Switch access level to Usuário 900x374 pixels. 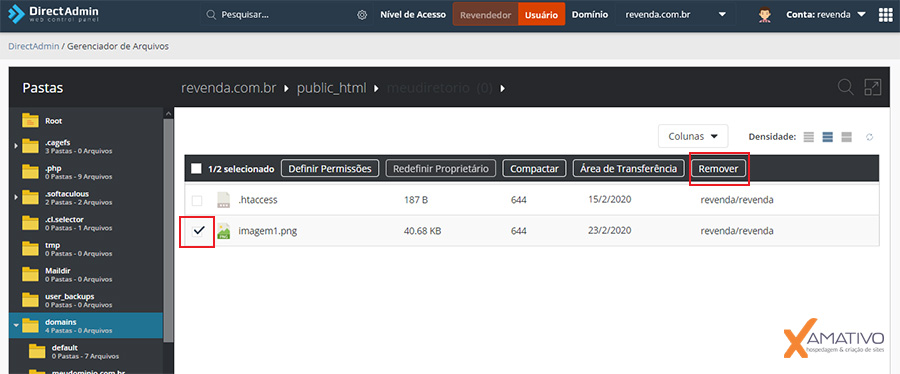click(x=541, y=15)
